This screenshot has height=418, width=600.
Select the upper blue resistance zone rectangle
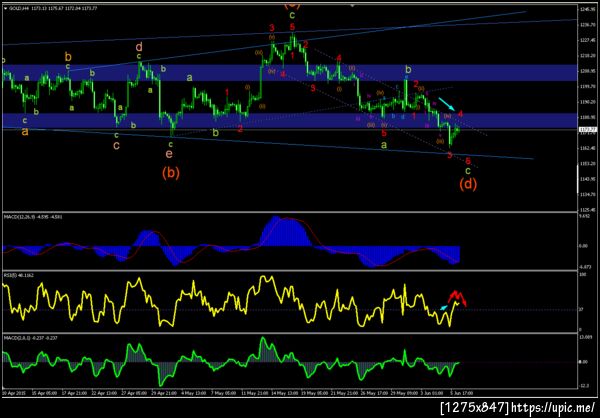[x=289, y=73]
